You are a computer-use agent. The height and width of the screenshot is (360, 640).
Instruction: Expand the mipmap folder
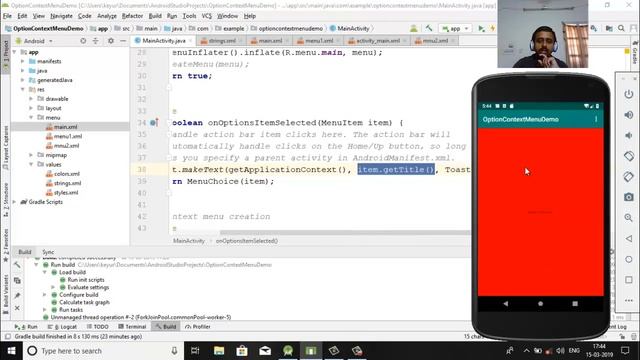pyautogui.click(x=31, y=155)
